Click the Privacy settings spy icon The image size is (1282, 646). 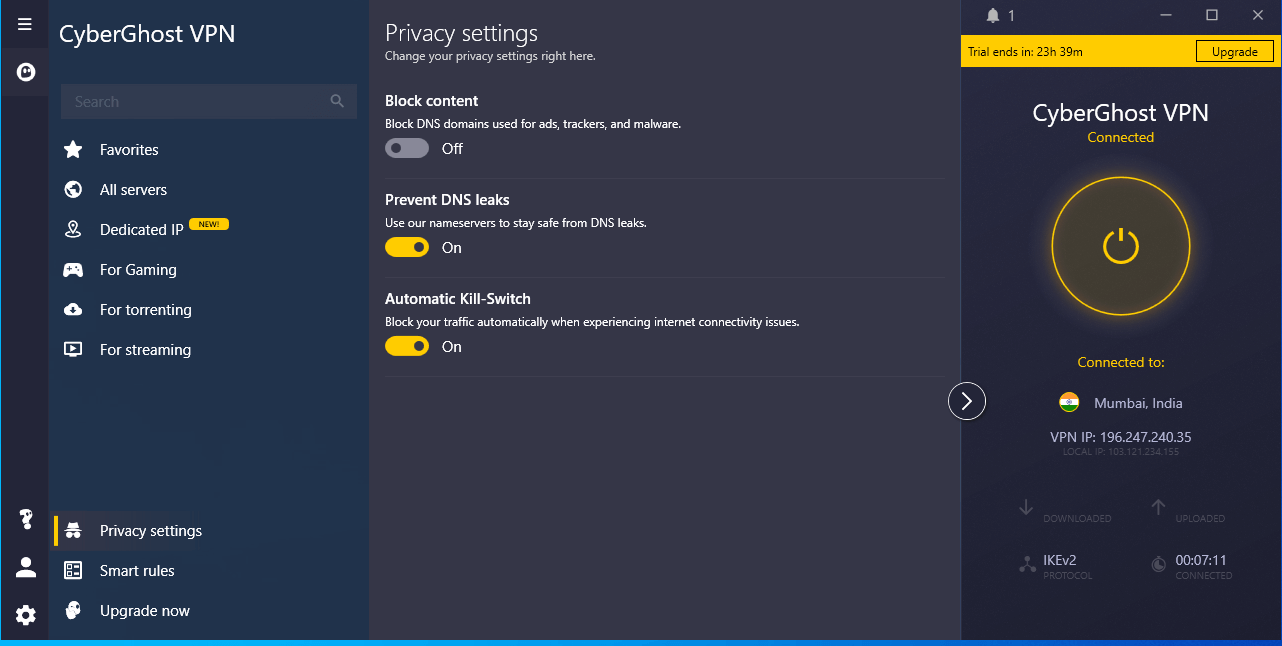click(x=73, y=531)
